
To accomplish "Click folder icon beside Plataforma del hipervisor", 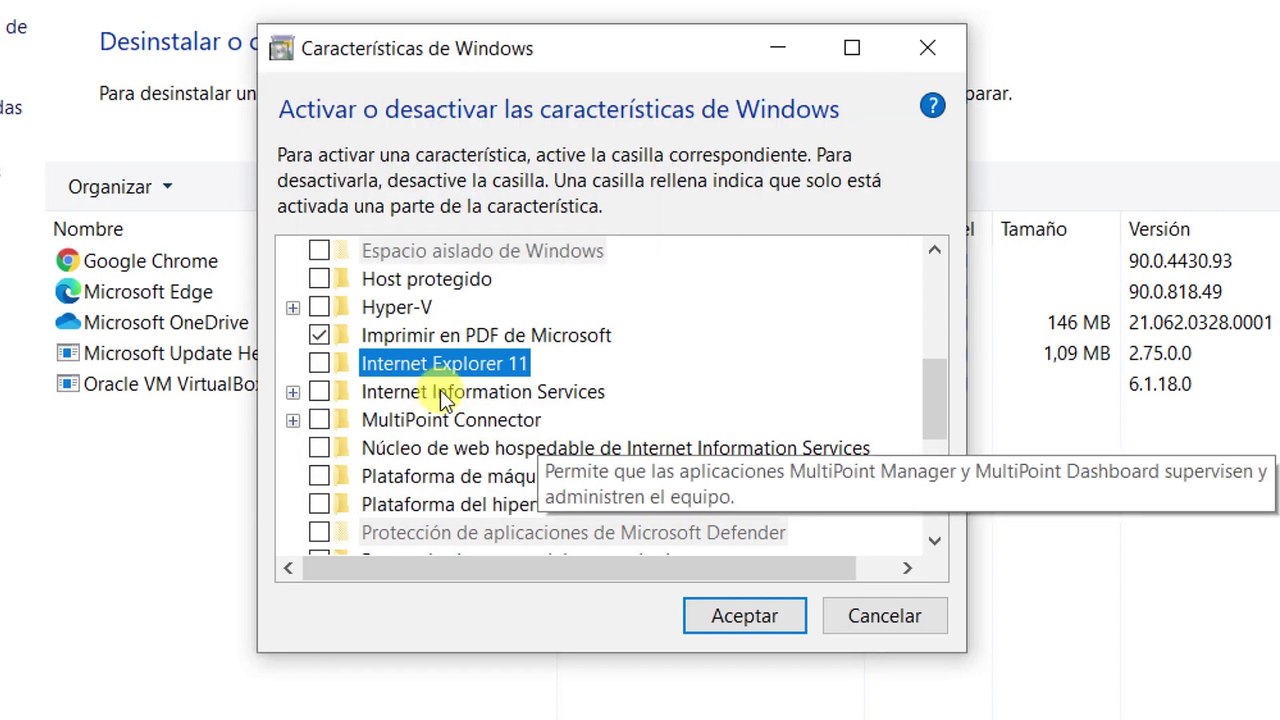I will point(342,504).
